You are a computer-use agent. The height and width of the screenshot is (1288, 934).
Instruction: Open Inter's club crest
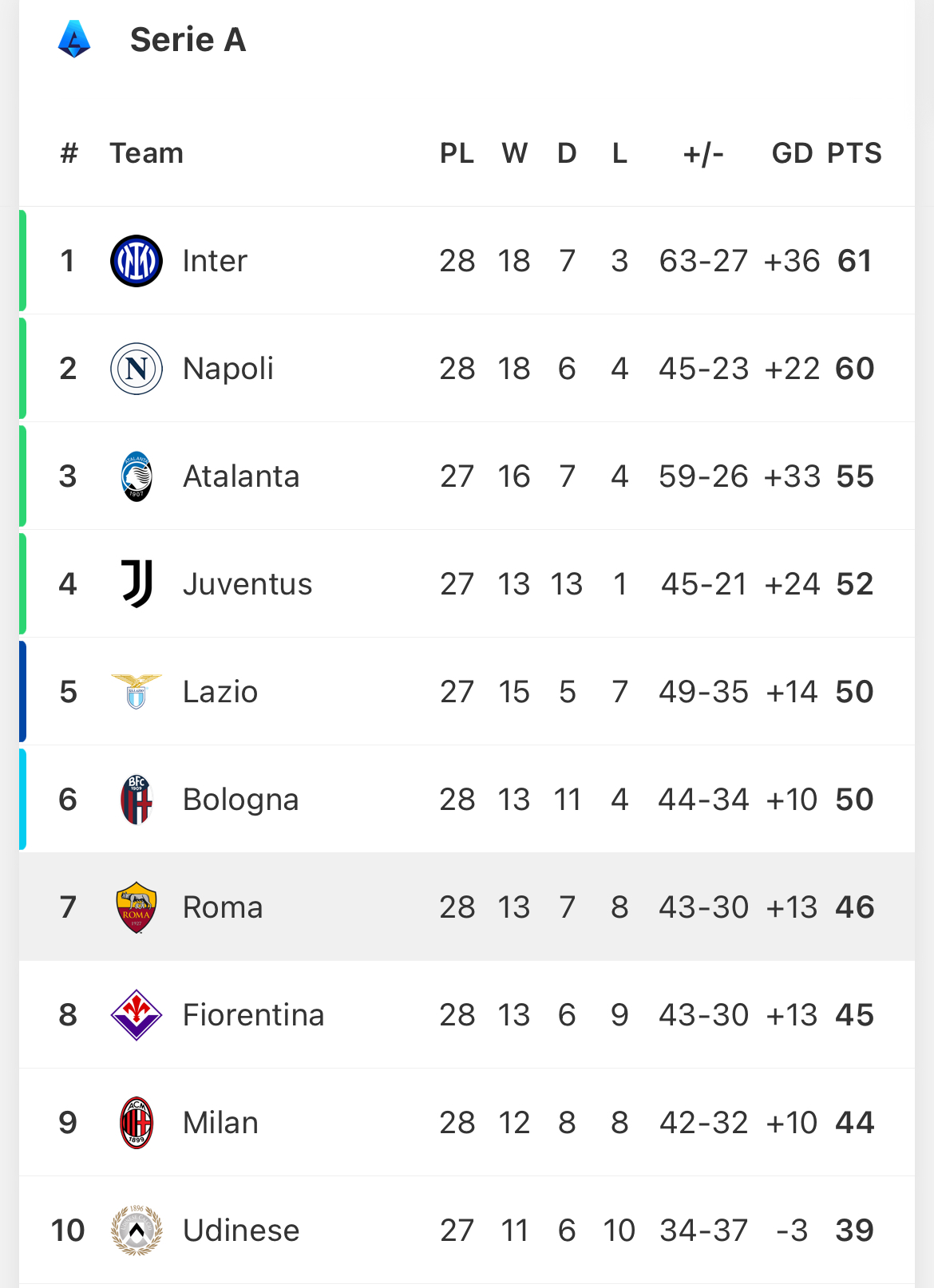click(137, 261)
